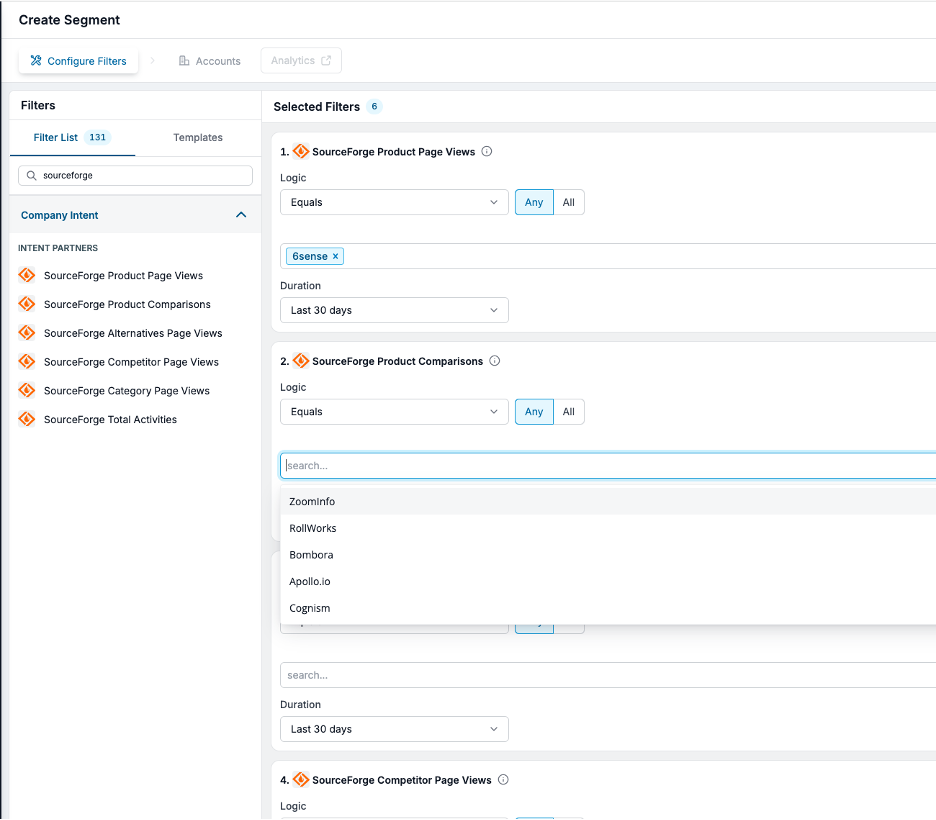This screenshot has width=936, height=820.
Task: Click SourceForge logo in filter 1 heading
Action: tap(301, 152)
